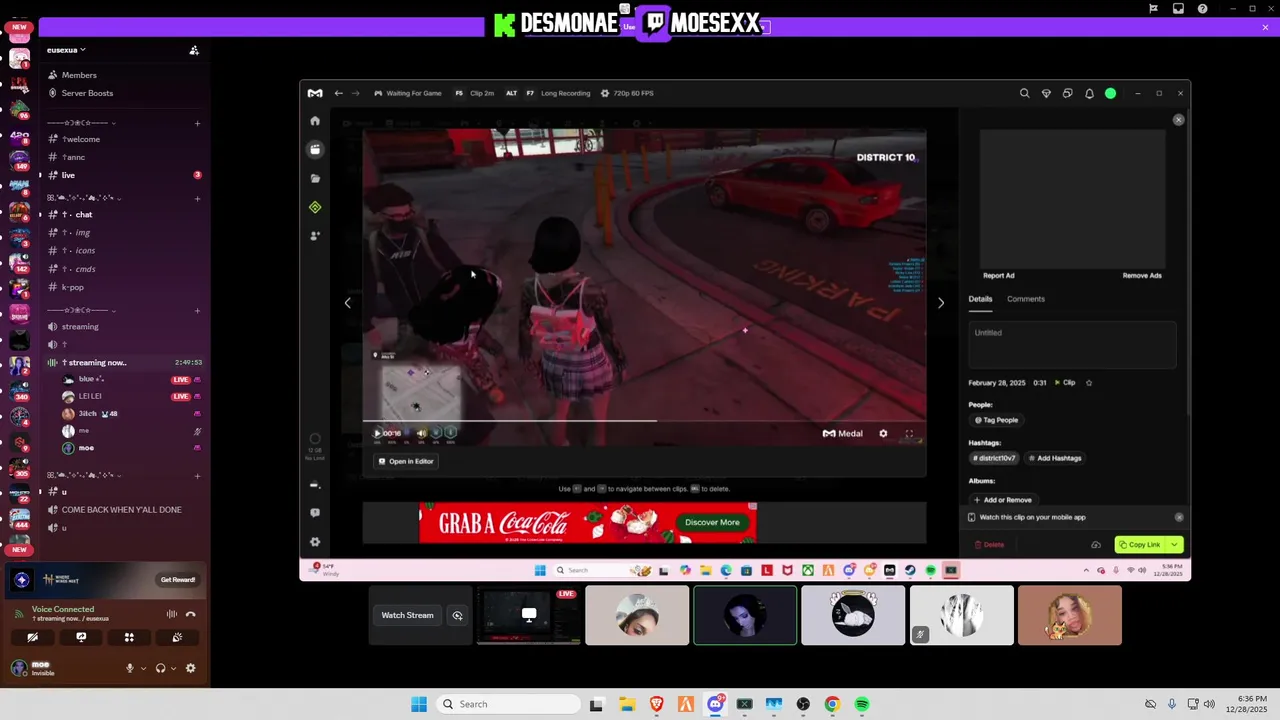Open Medal settings gear at sidebar bottom
Image resolution: width=1280 pixels, height=720 pixels.
click(x=315, y=542)
